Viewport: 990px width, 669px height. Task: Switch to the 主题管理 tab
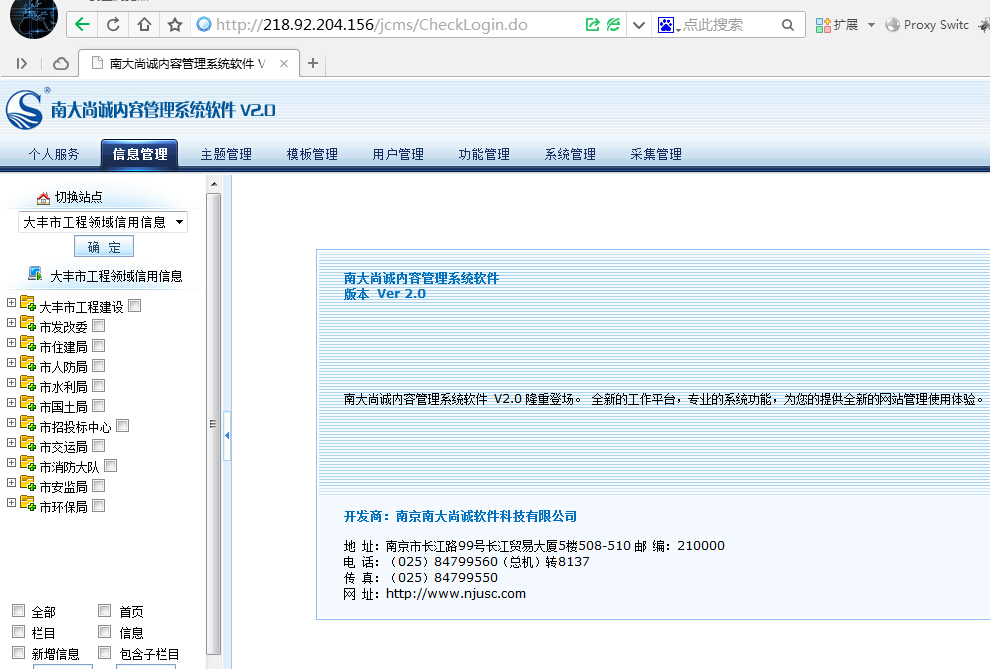pos(226,155)
